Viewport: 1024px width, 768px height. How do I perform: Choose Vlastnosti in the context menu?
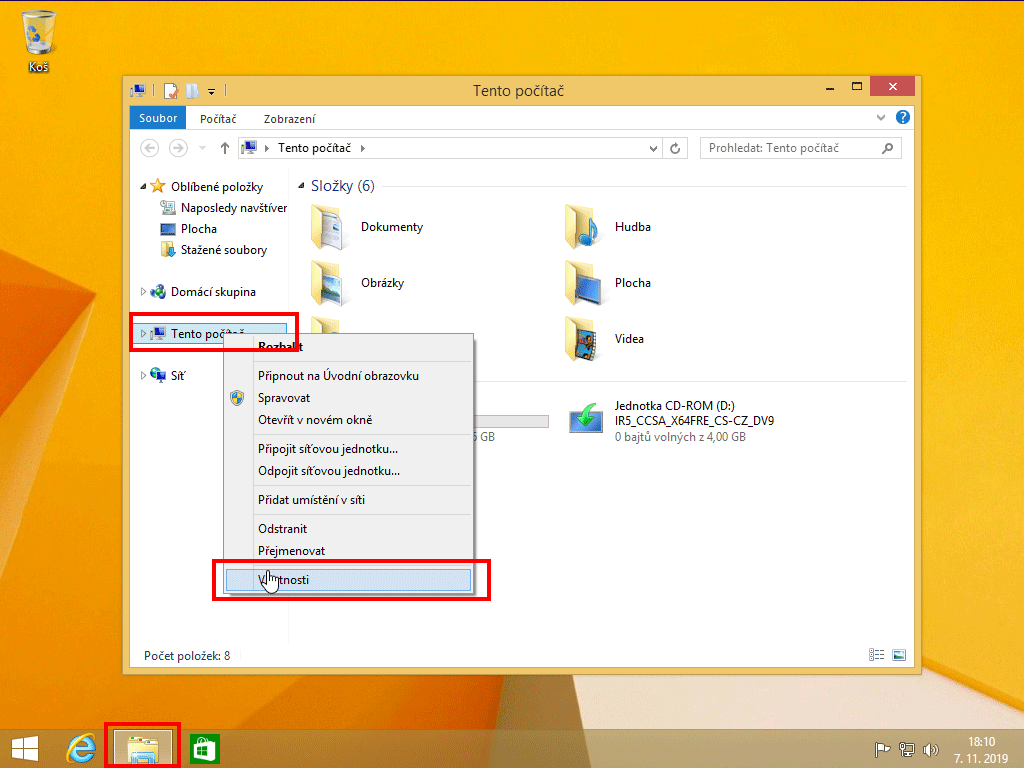click(x=347, y=580)
